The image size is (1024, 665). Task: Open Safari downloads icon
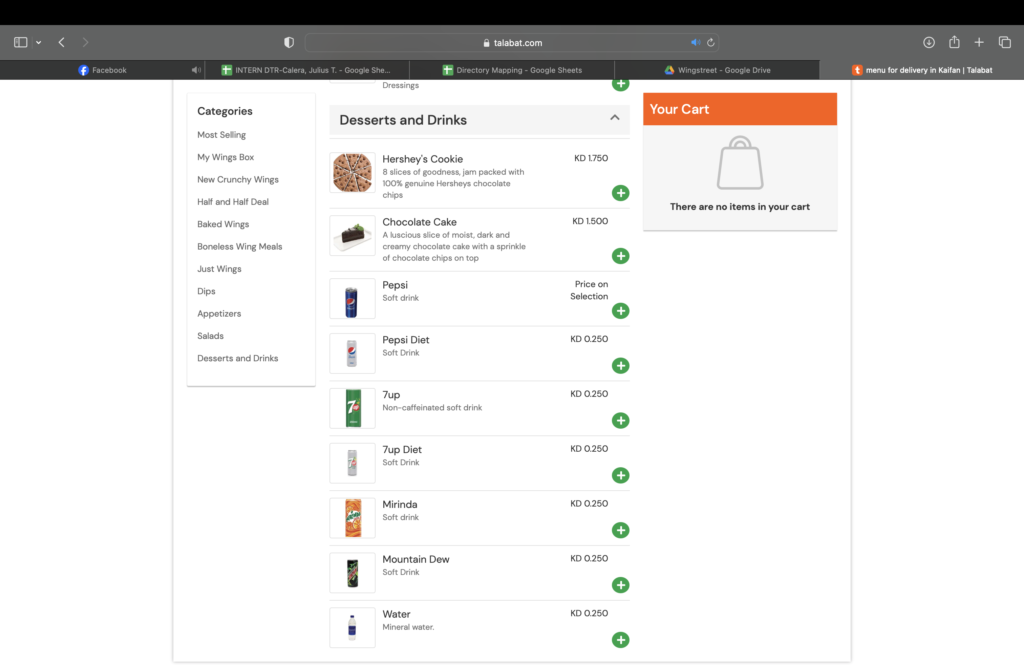point(928,42)
